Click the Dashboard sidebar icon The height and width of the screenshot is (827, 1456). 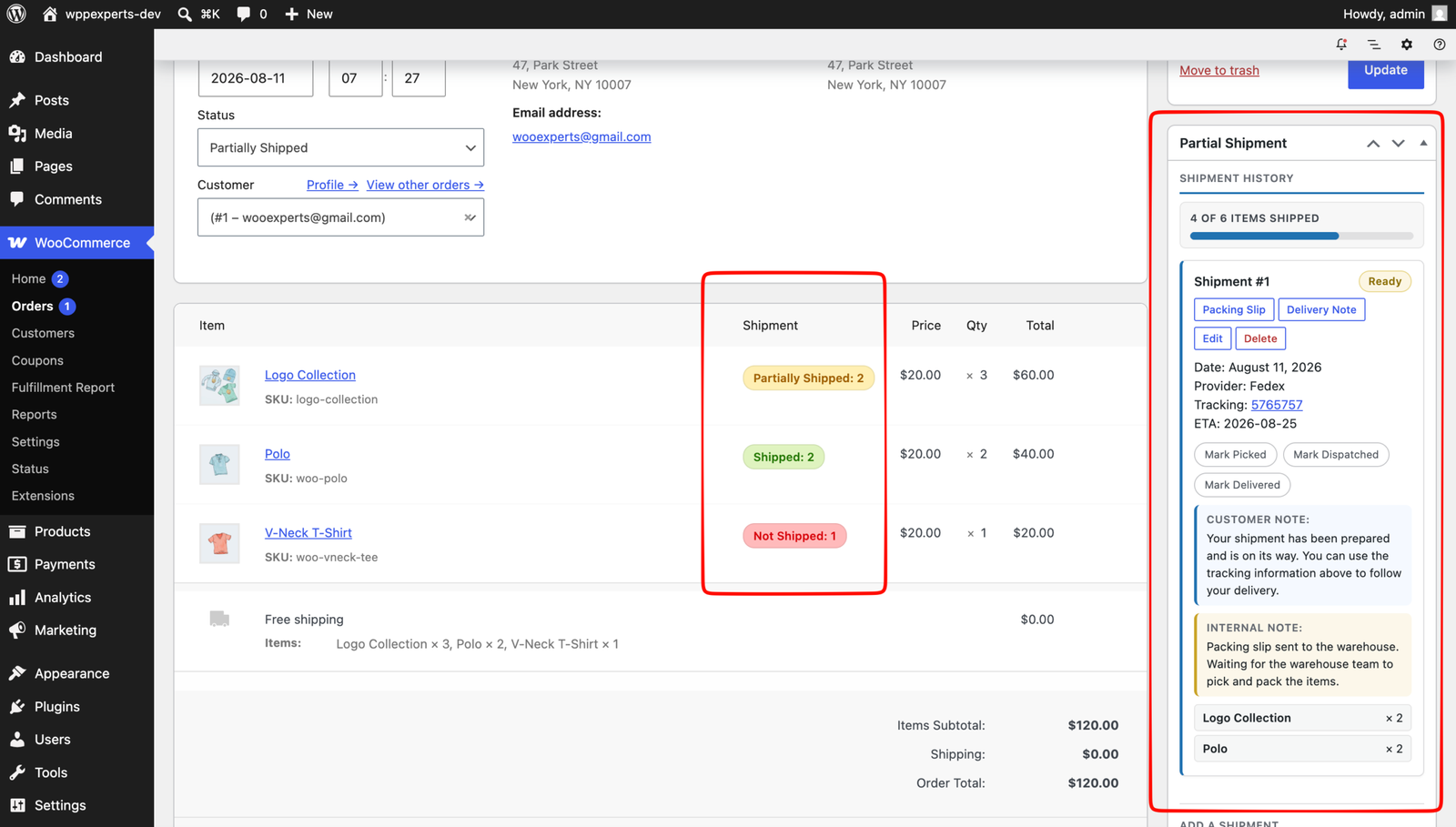pyautogui.click(x=17, y=56)
